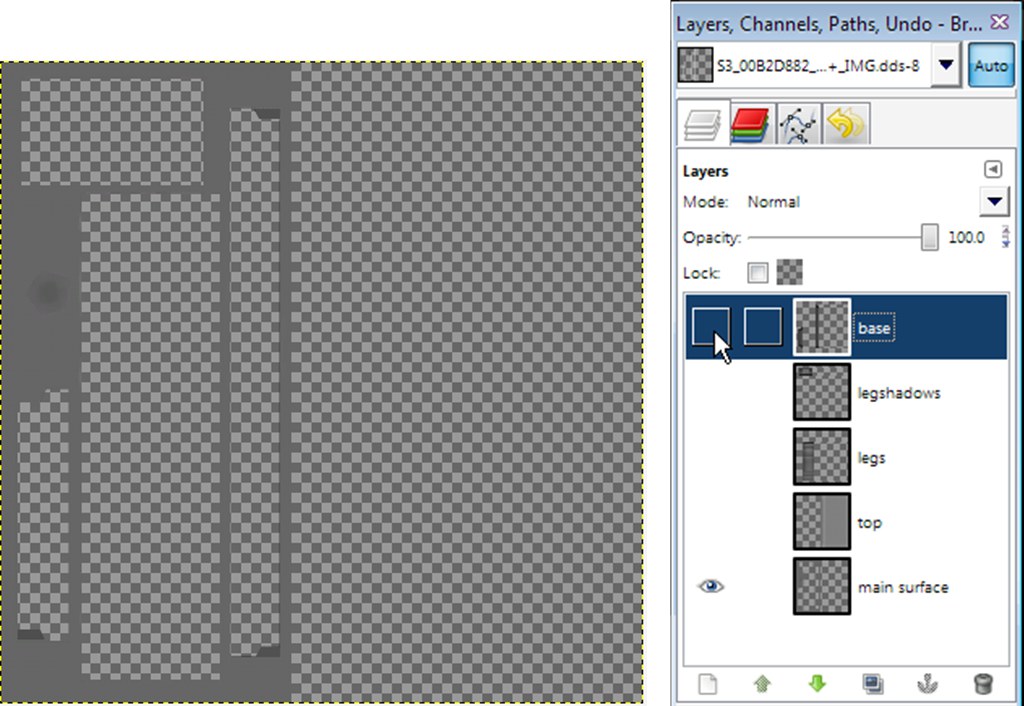Open the Layers tab configuration menu
Screen dimensions: 1024x706
point(992,169)
